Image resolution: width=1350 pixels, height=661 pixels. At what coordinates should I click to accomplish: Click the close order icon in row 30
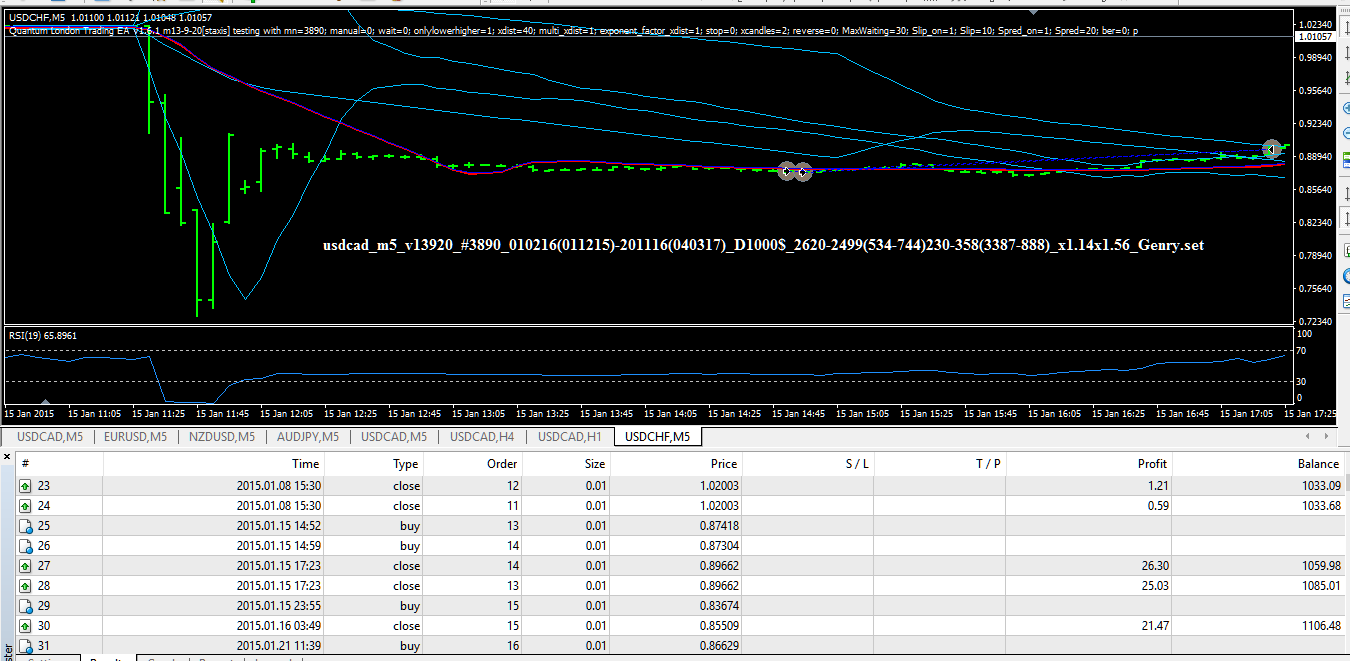click(x=25, y=626)
